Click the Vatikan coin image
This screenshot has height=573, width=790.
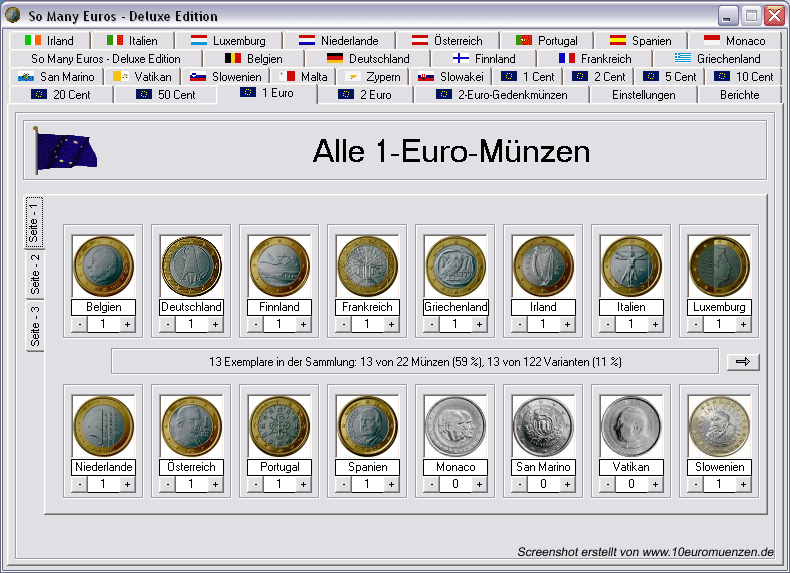coord(631,426)
